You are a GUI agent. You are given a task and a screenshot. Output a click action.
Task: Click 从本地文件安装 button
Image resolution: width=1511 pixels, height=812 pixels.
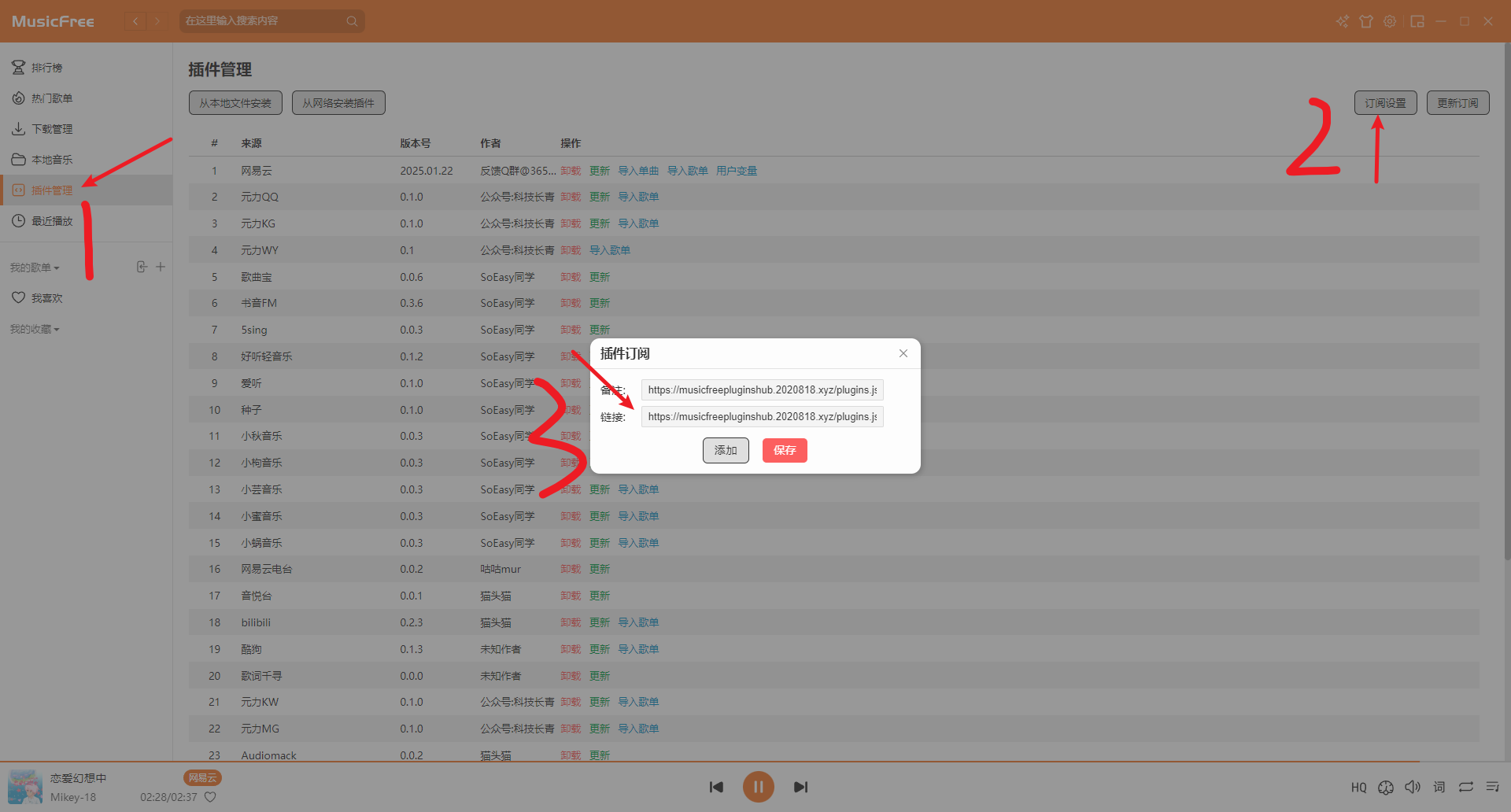pos(235,103)
